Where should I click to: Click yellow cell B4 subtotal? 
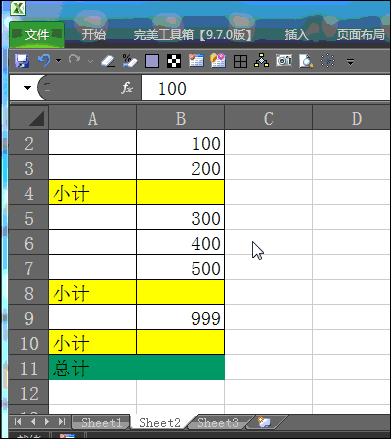180,192
